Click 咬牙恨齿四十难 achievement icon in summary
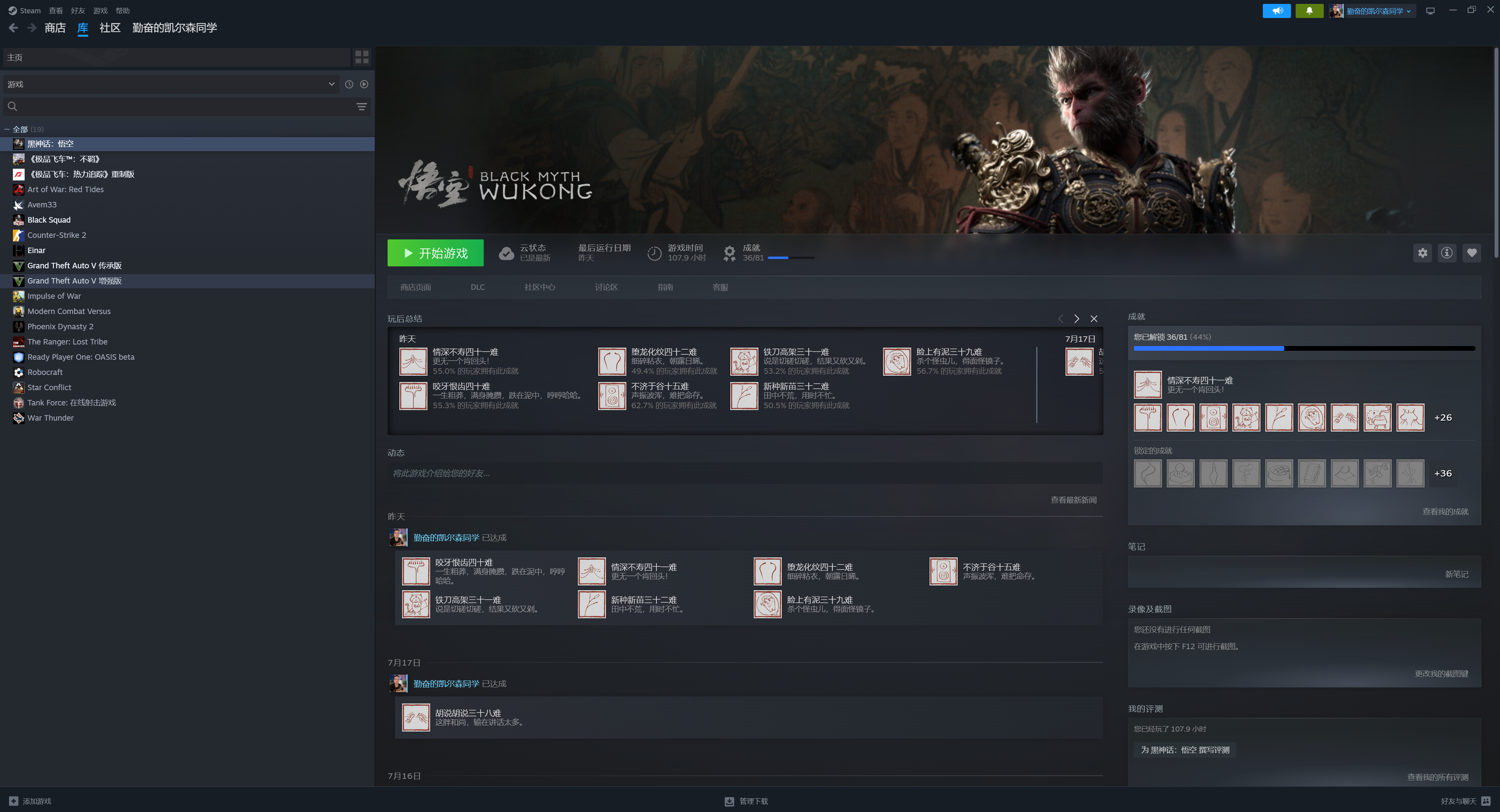This screenshot has width=1500, height=812. click(413, 396)
